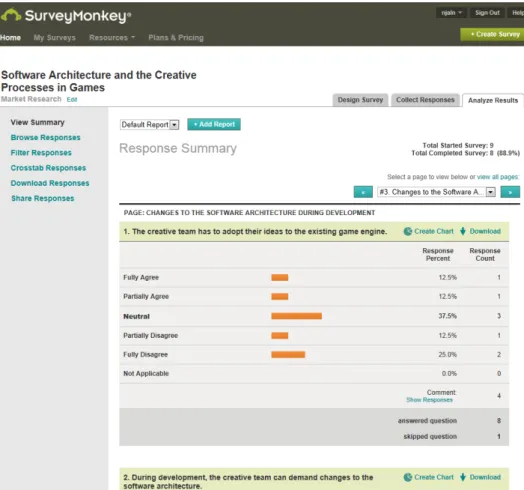Click the Neutral response bar

[x=297, y=316]
